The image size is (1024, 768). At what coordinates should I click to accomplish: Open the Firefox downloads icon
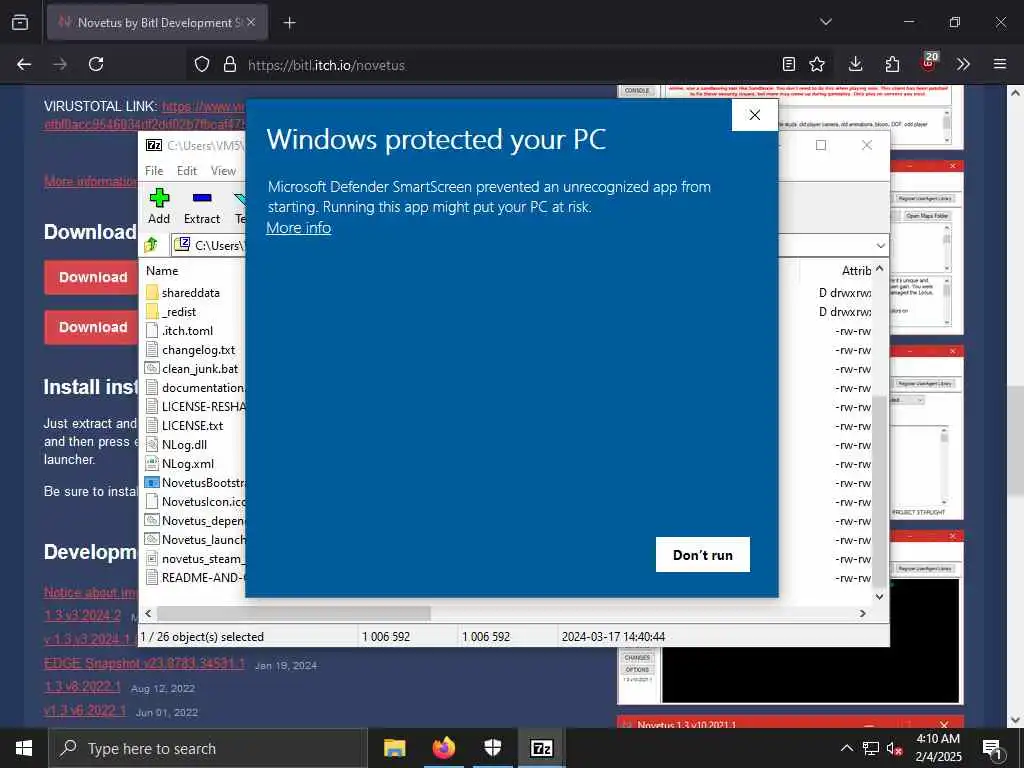coord(856,64)
